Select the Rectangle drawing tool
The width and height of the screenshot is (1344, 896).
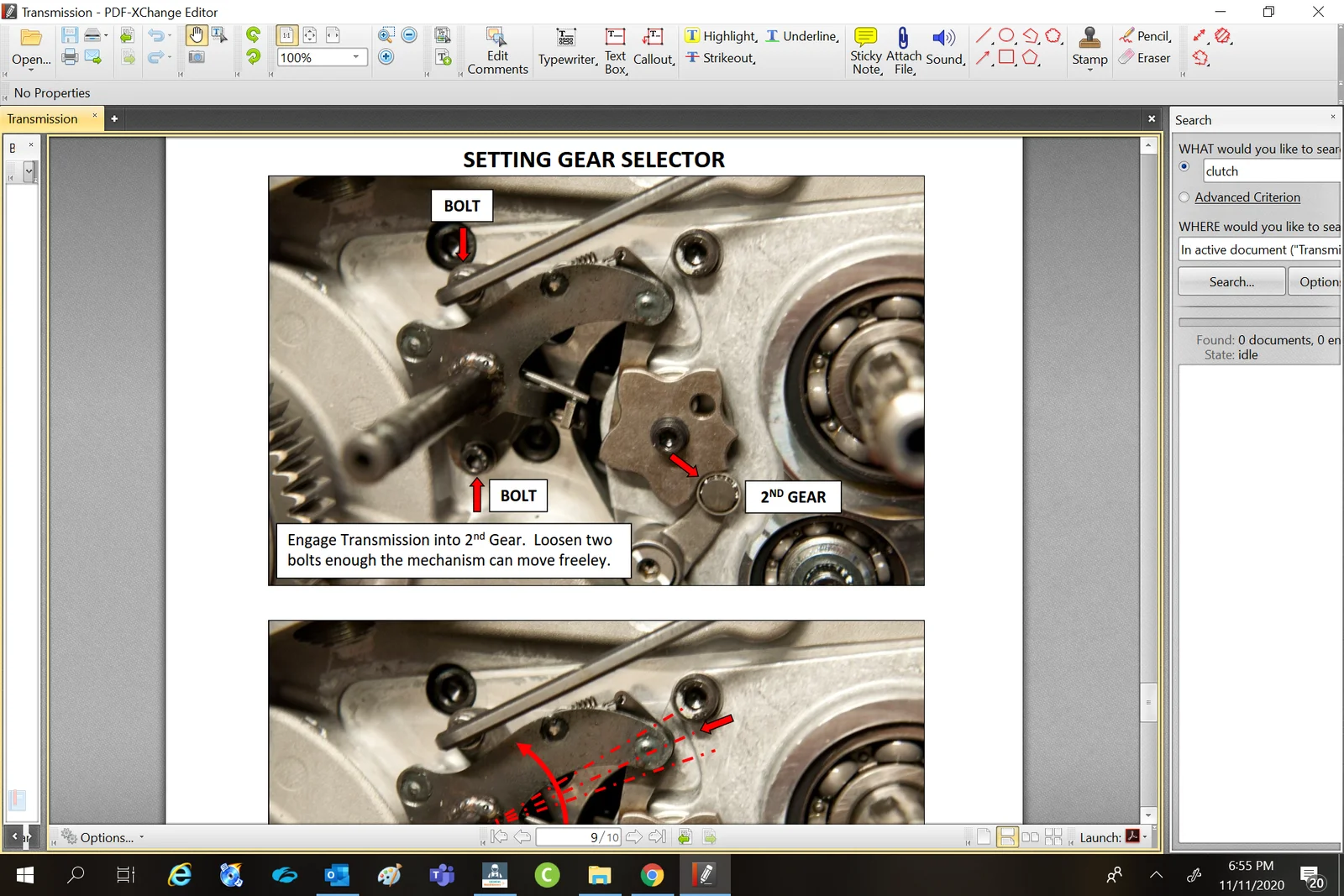coord(1006,57)
